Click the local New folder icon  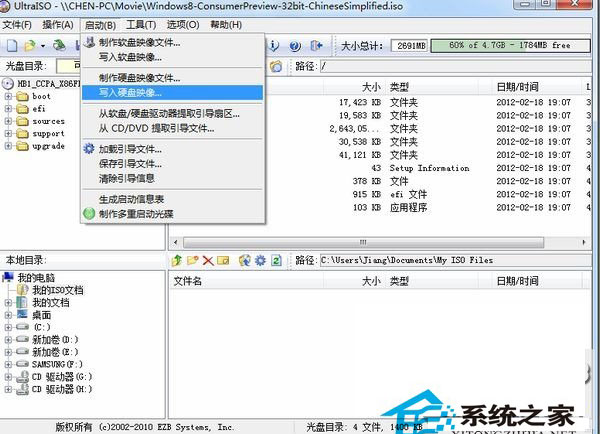click(x=192, y=261)
